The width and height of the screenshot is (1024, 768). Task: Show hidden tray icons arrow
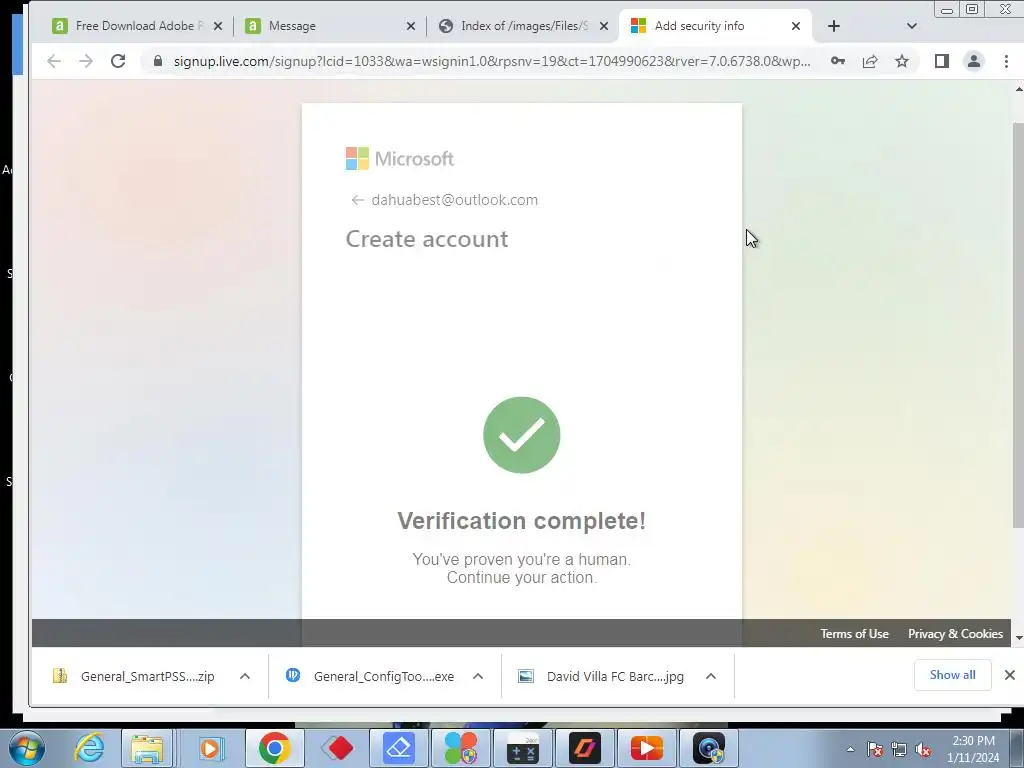(850, 750)
